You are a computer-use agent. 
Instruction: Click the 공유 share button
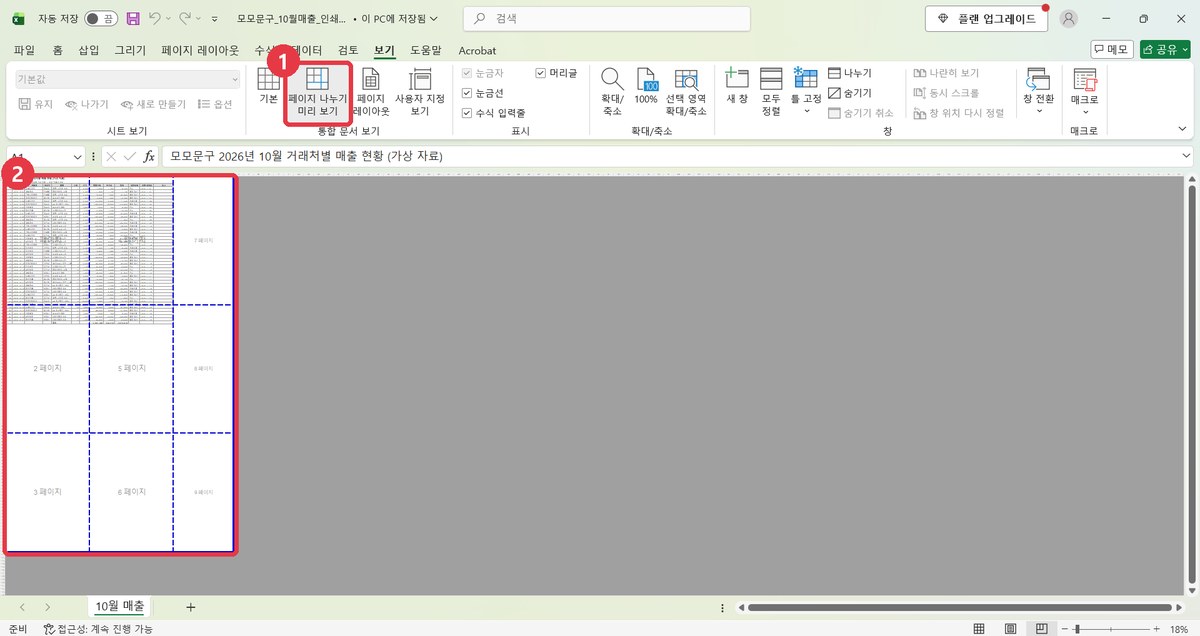[x=1165, y=49]
